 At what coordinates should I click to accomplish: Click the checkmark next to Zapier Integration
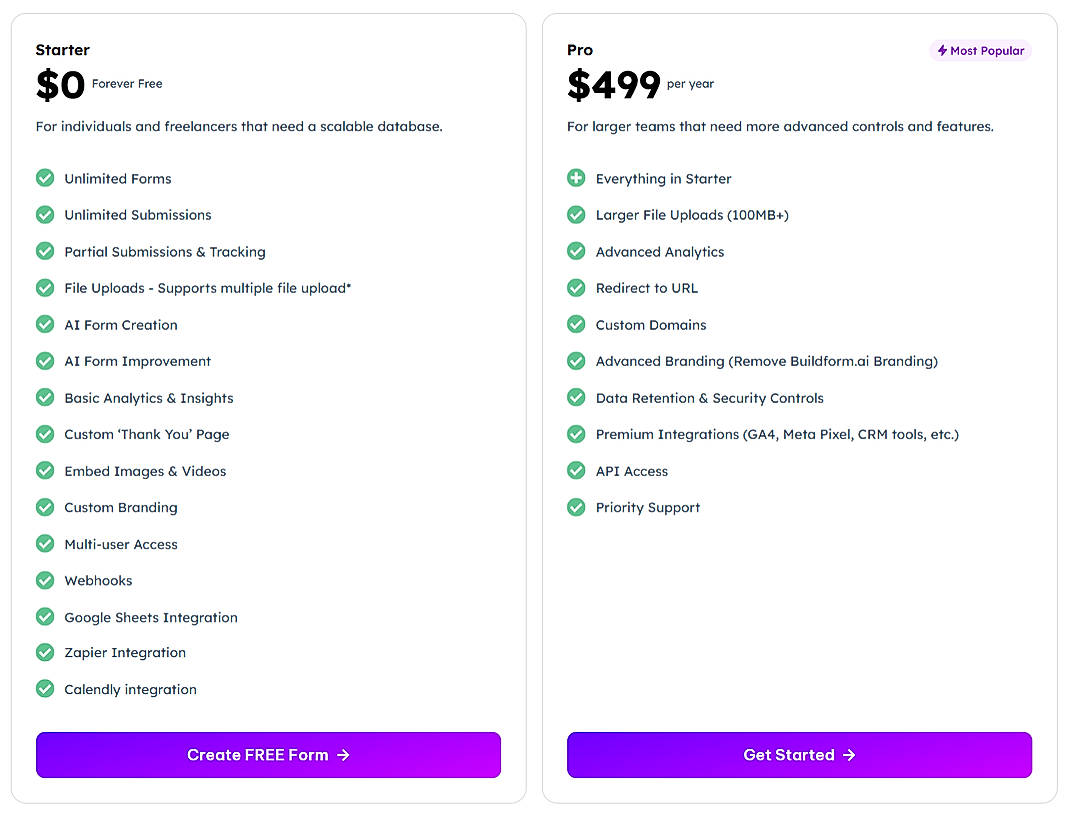[x=45, y=653]
